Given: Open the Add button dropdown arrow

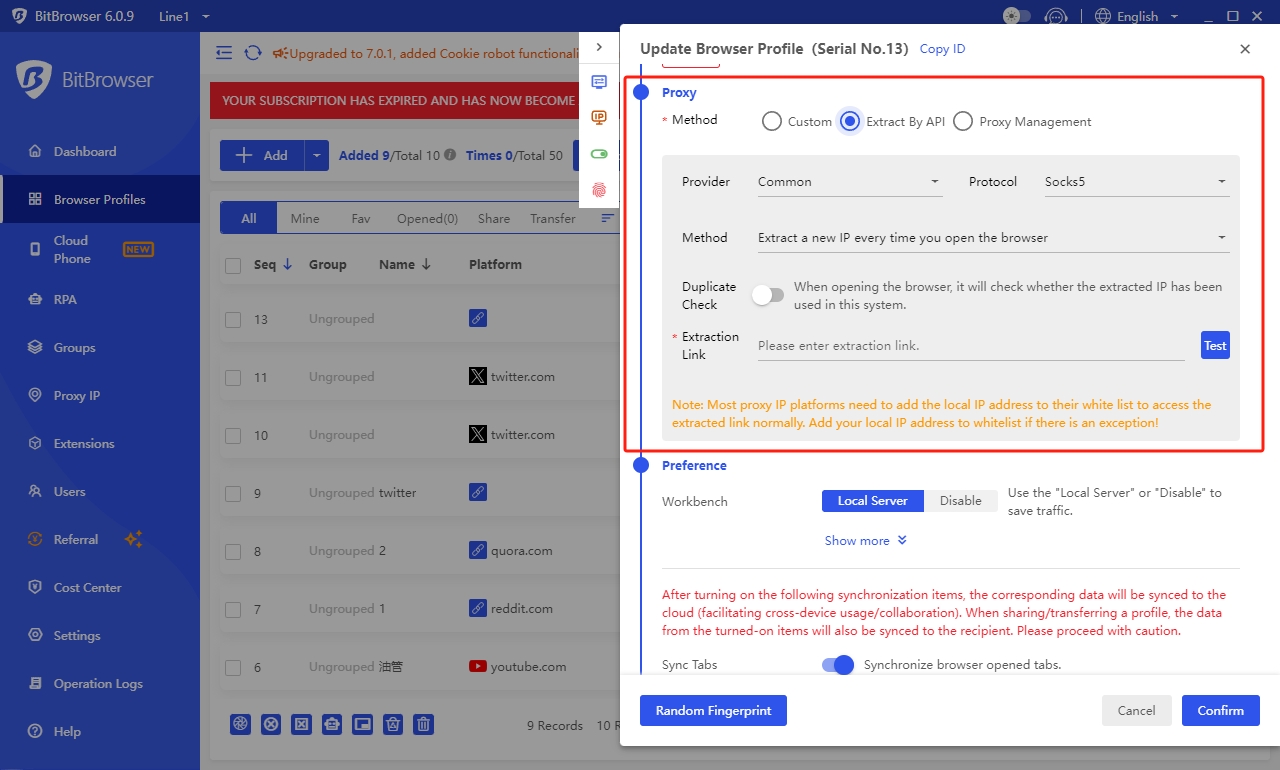Looking at the screenshot, I should tap(316, 155).
